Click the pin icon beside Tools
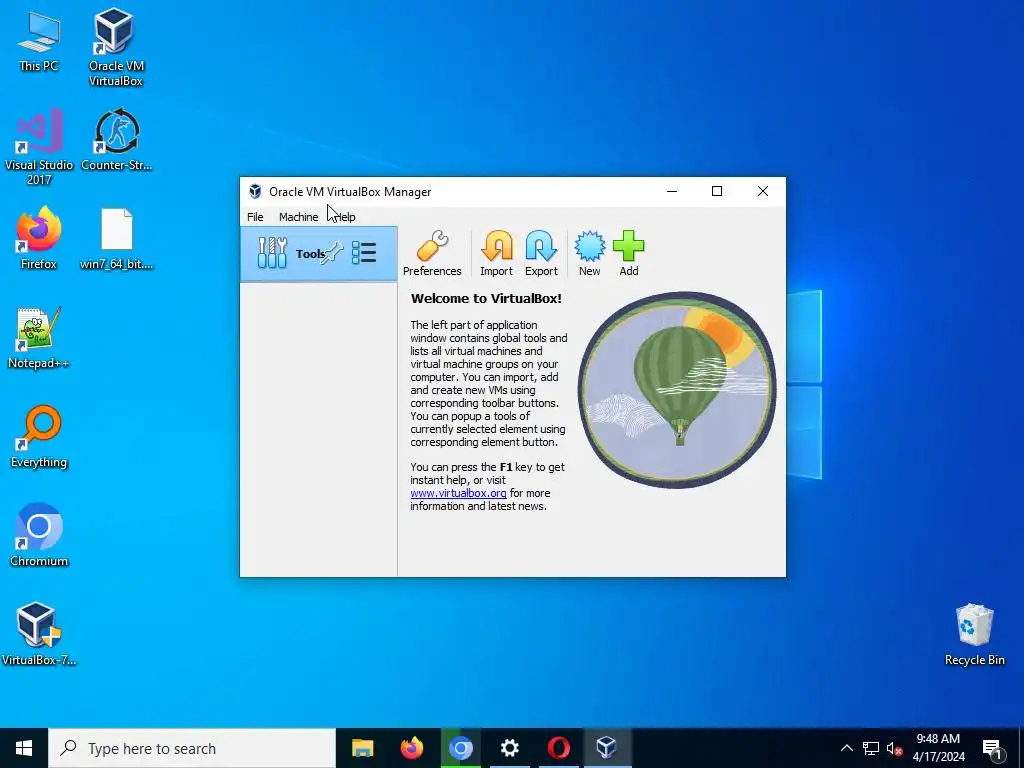The width and height of the screenshot is (1024, 768). 331,253
